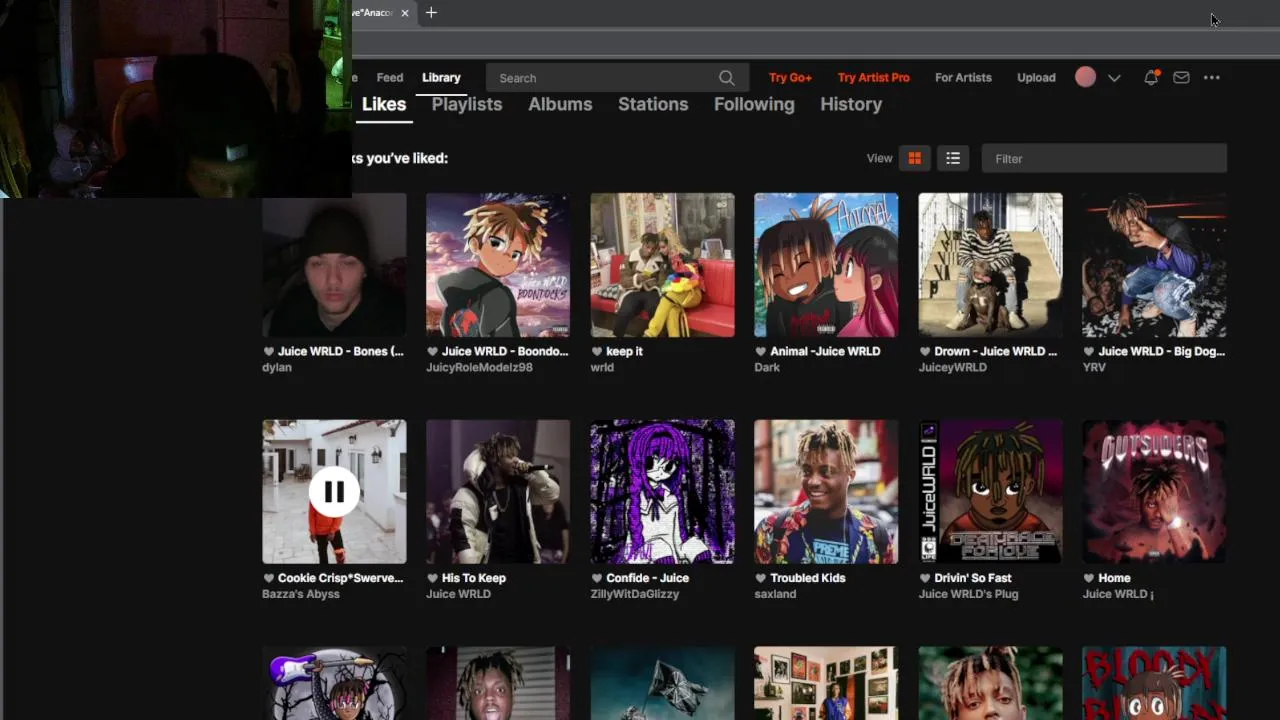Open the Library page
This screenshot has width=1280, height=720.
point(441,77)
